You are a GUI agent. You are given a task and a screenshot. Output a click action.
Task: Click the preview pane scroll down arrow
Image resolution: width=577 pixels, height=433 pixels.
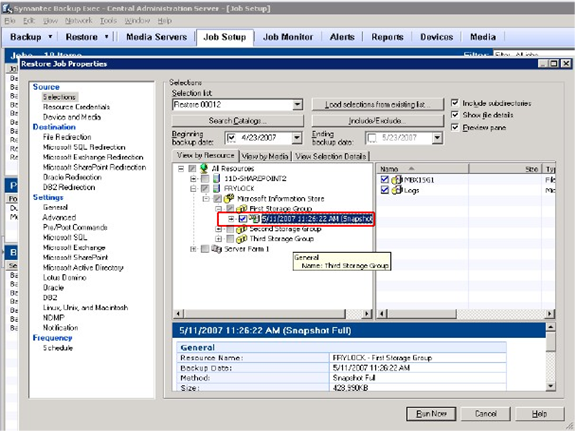pos(551,386)
